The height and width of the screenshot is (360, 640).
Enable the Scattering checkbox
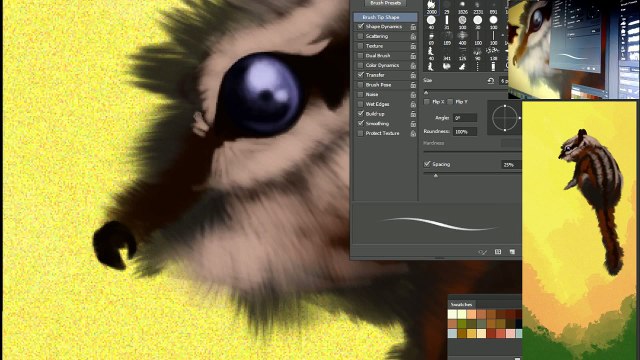[x=360, y=36]
